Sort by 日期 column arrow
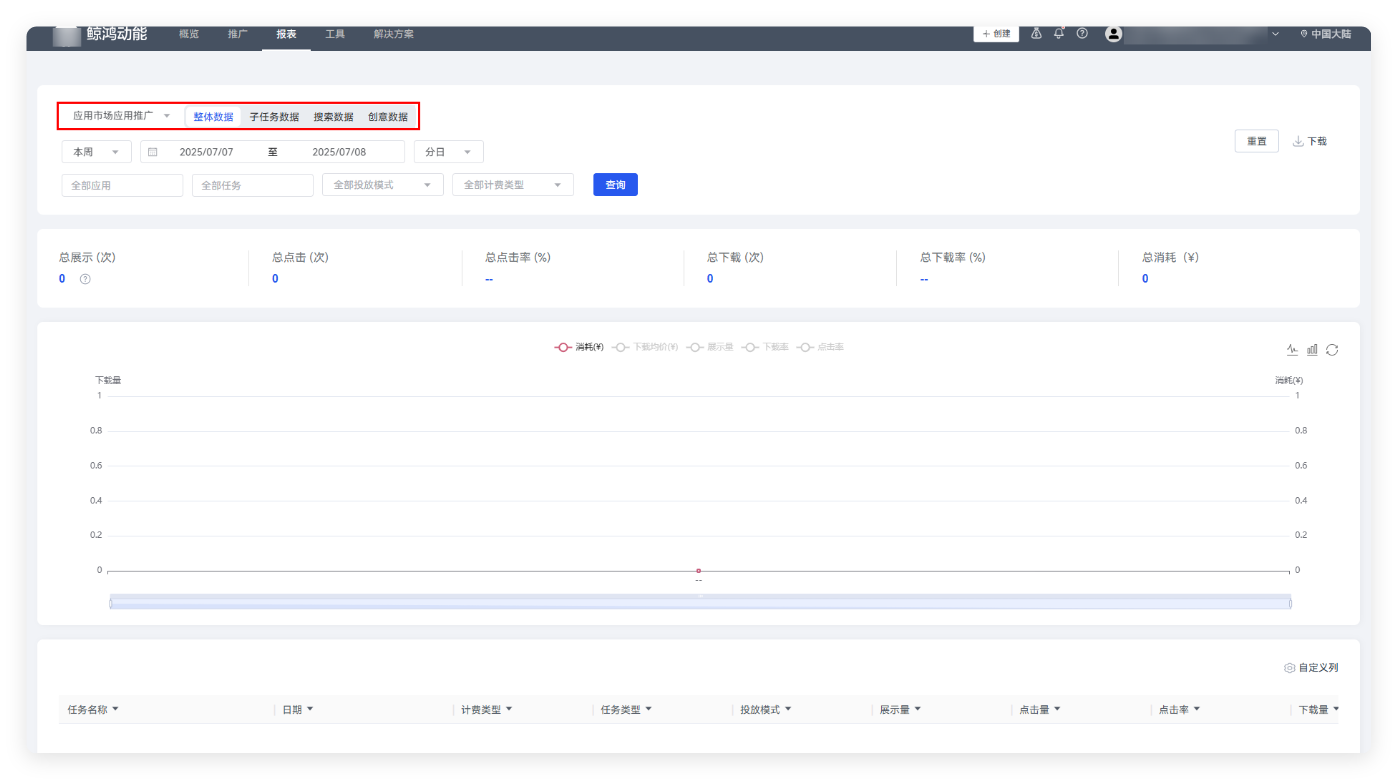 [309, 709]
